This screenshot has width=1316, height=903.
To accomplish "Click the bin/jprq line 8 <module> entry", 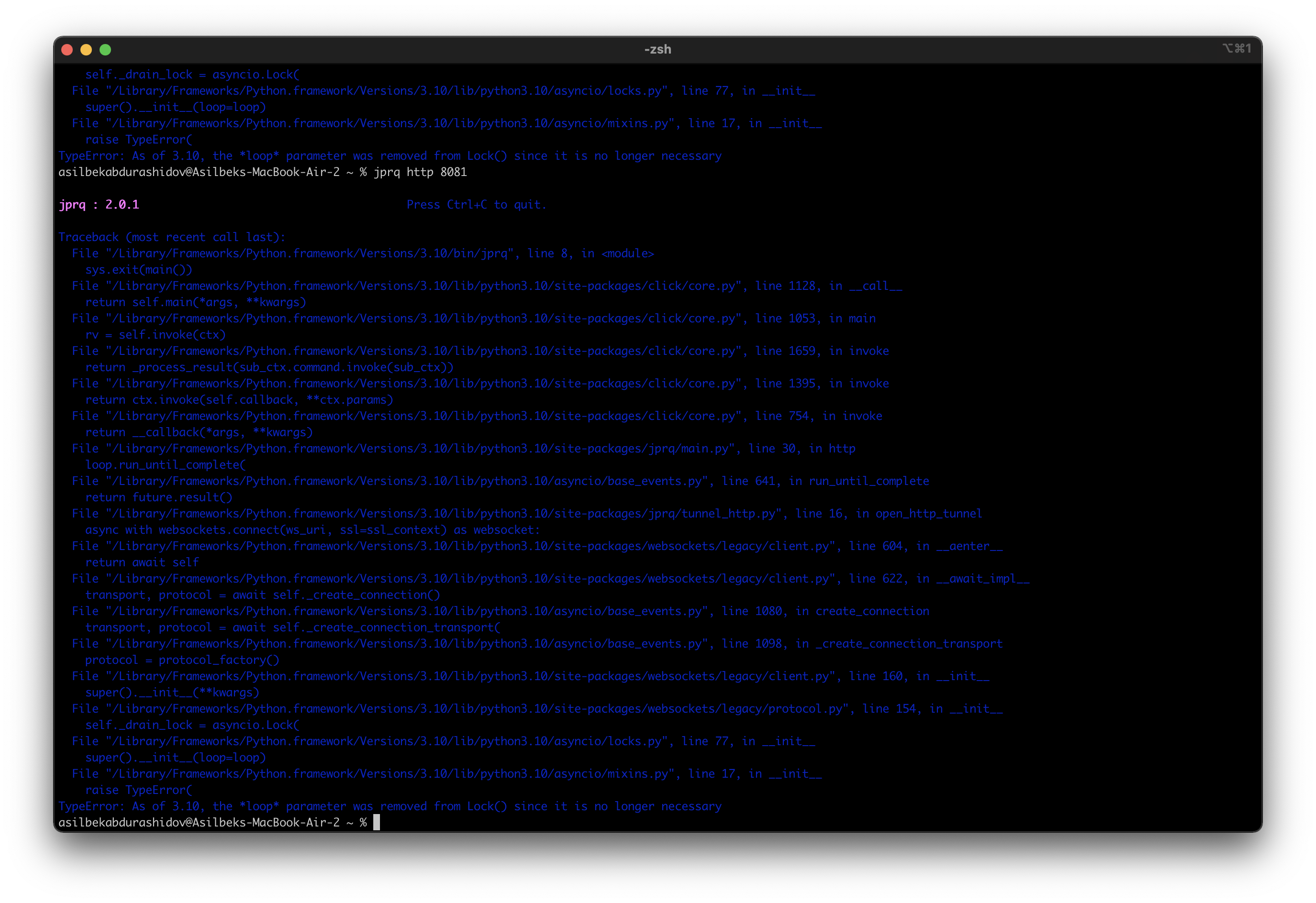I will pyautogui.click(x=363, y=253).
